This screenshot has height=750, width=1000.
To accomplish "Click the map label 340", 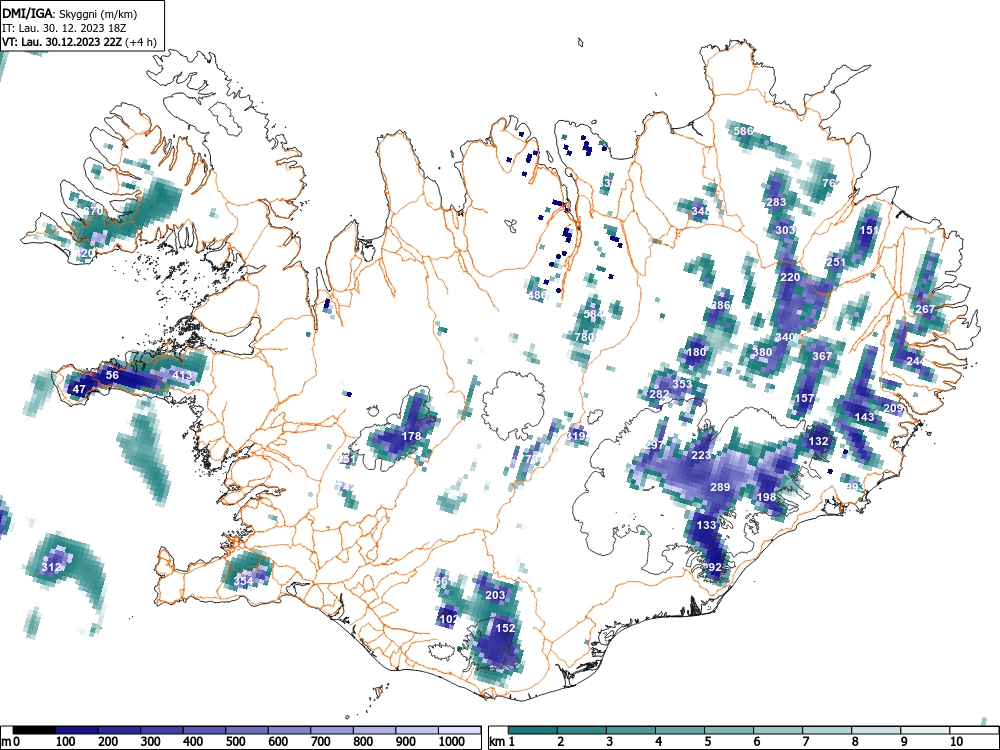I will tap(785, 337).
